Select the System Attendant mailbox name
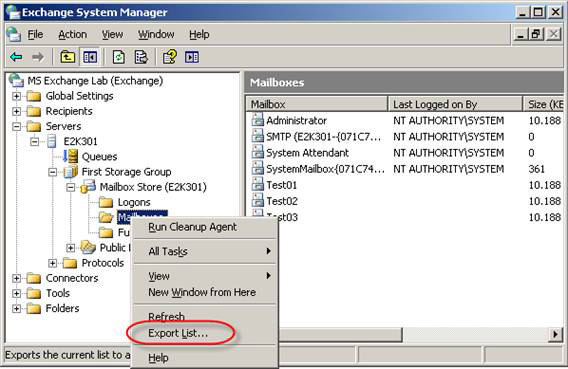This screenshot has height=369, width=568. point(307,152)
